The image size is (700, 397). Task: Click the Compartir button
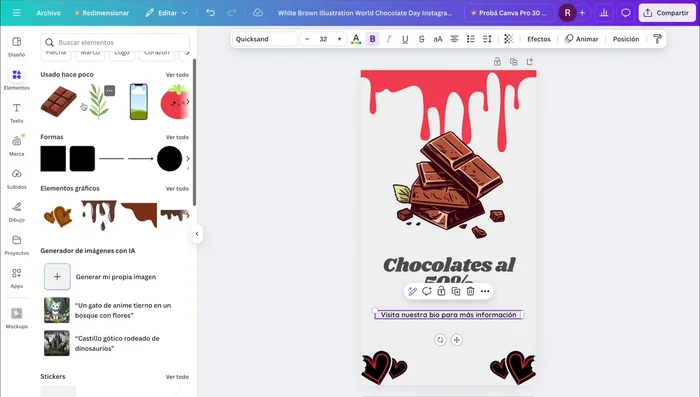(666, 13)
